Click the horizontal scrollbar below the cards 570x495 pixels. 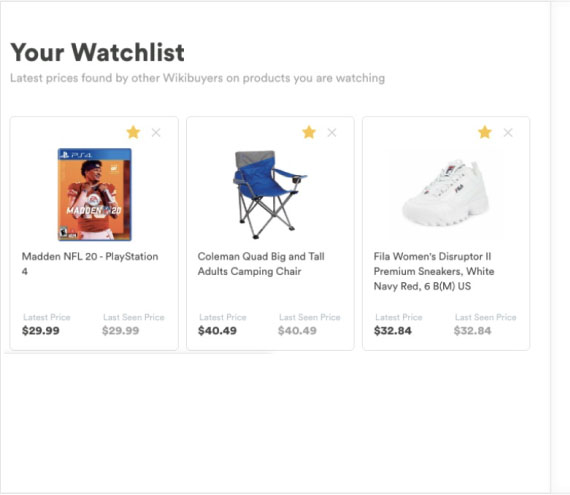tap(138, 353)
